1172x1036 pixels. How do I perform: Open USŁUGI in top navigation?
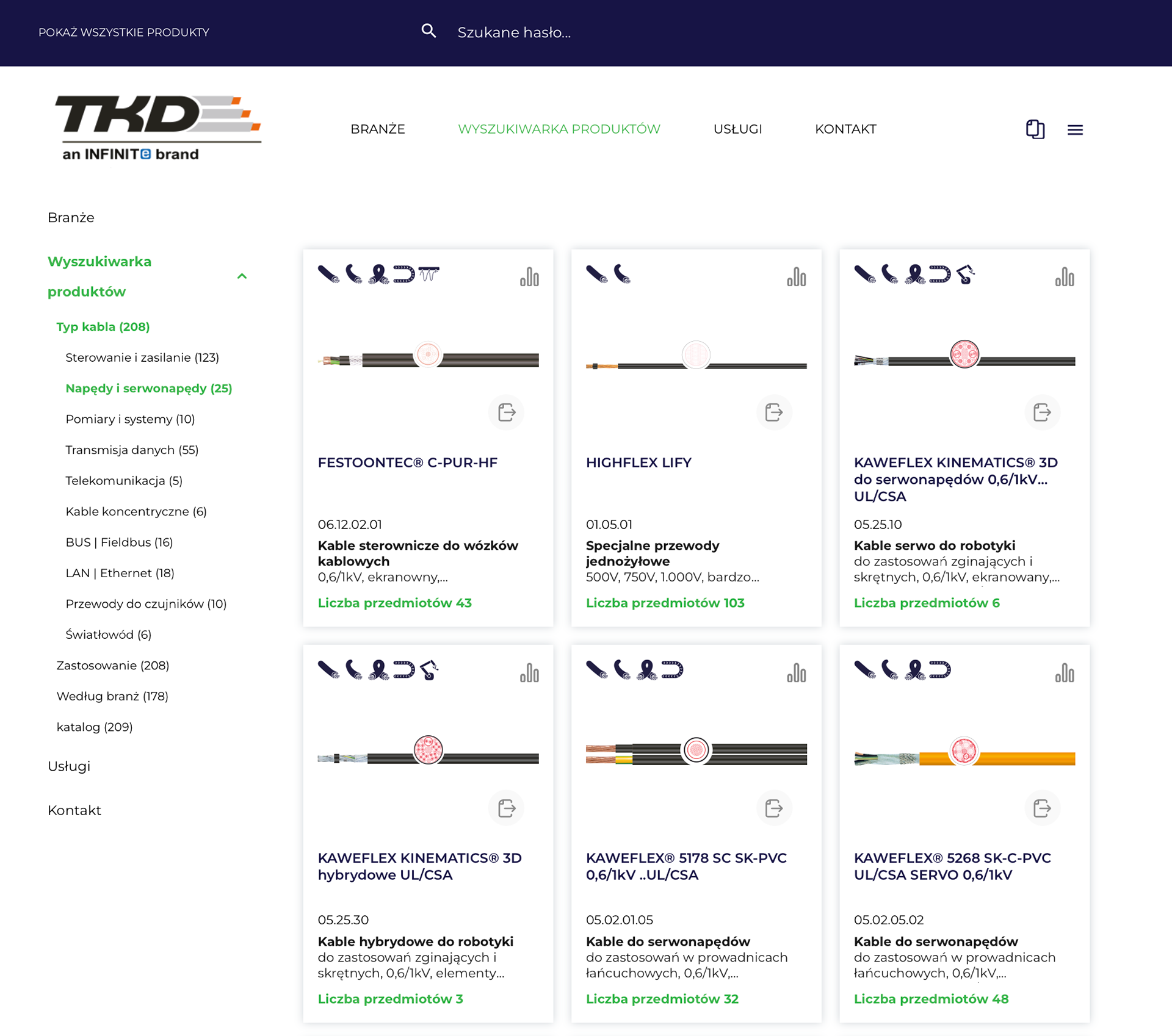coord(737,129)
